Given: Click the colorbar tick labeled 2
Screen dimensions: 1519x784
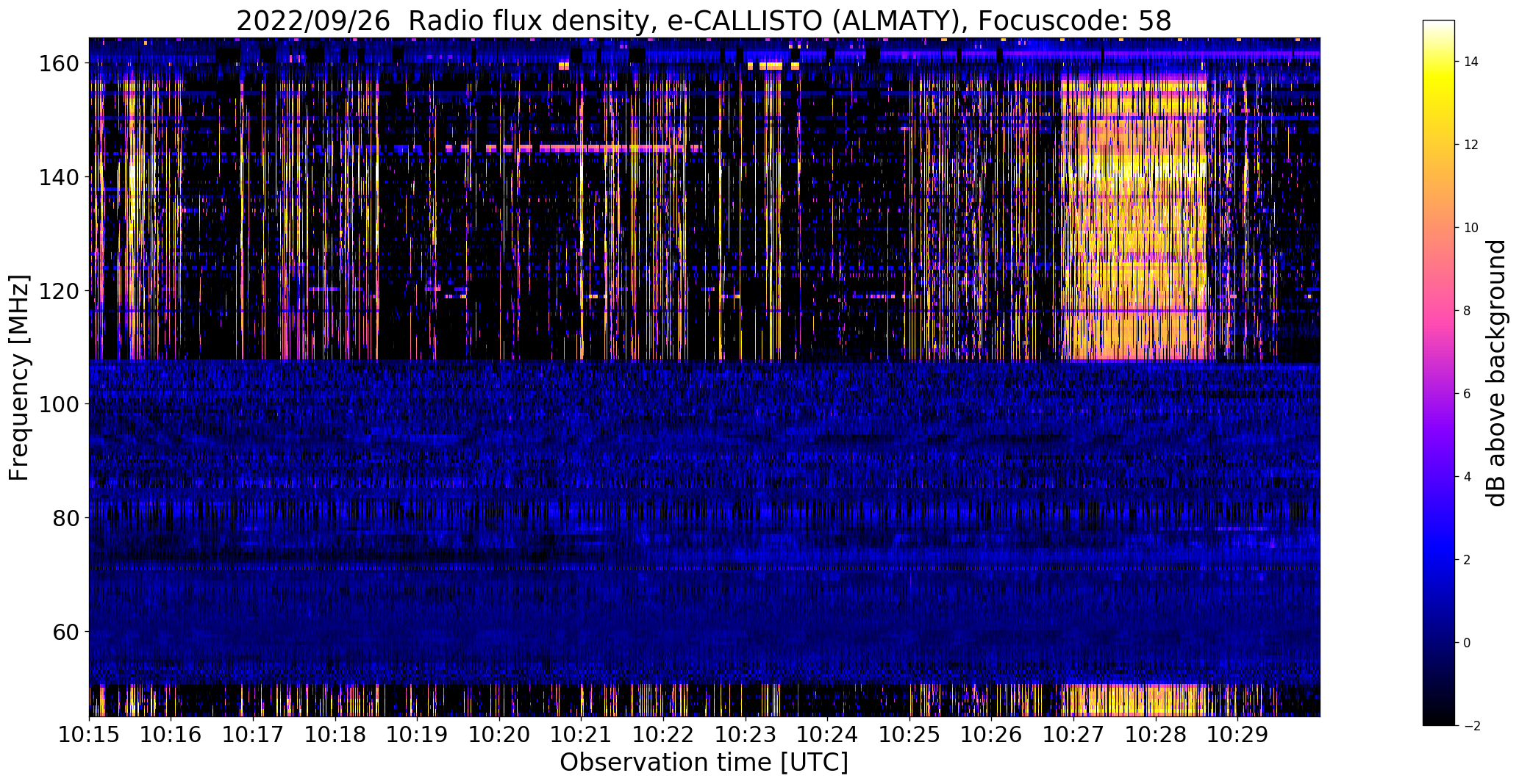Looking at the screenshot, I should pos(1467,561).
